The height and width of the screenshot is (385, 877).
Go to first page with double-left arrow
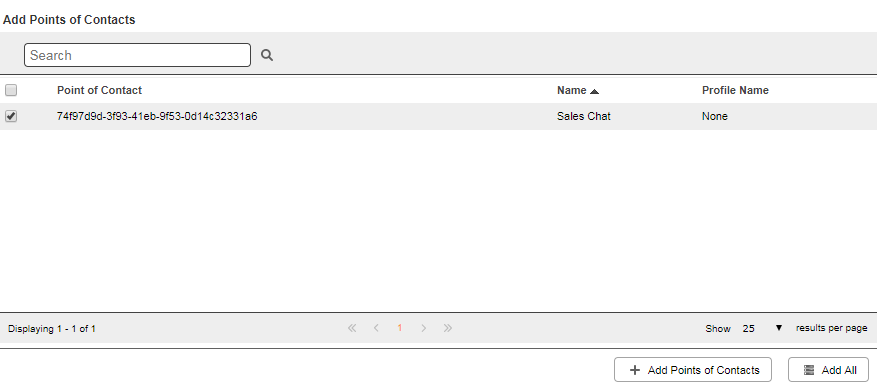pos(352,328)
